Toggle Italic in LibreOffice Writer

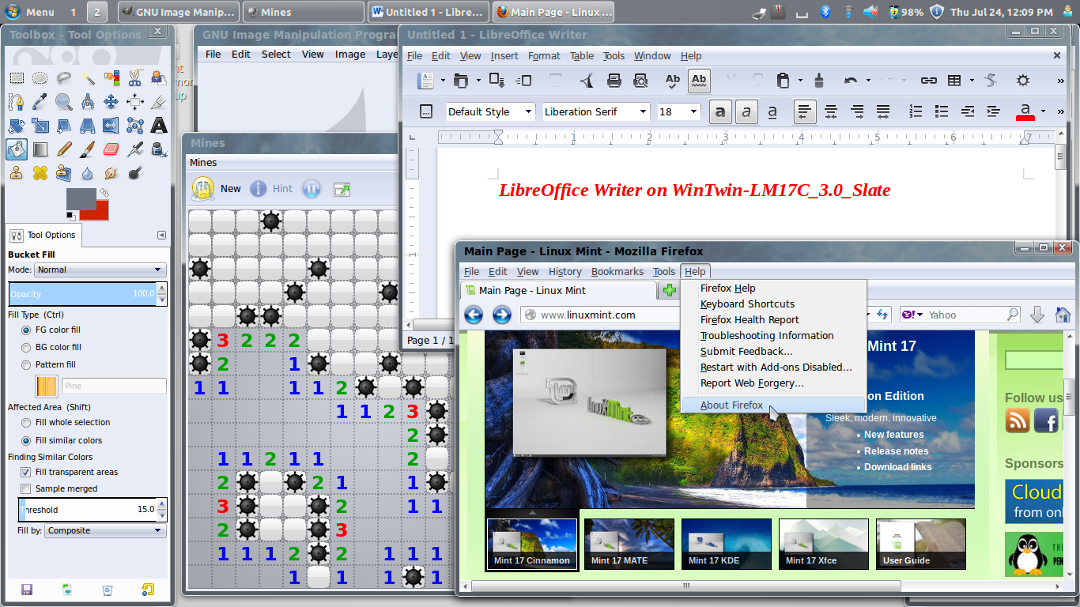[x=746, y=112]
